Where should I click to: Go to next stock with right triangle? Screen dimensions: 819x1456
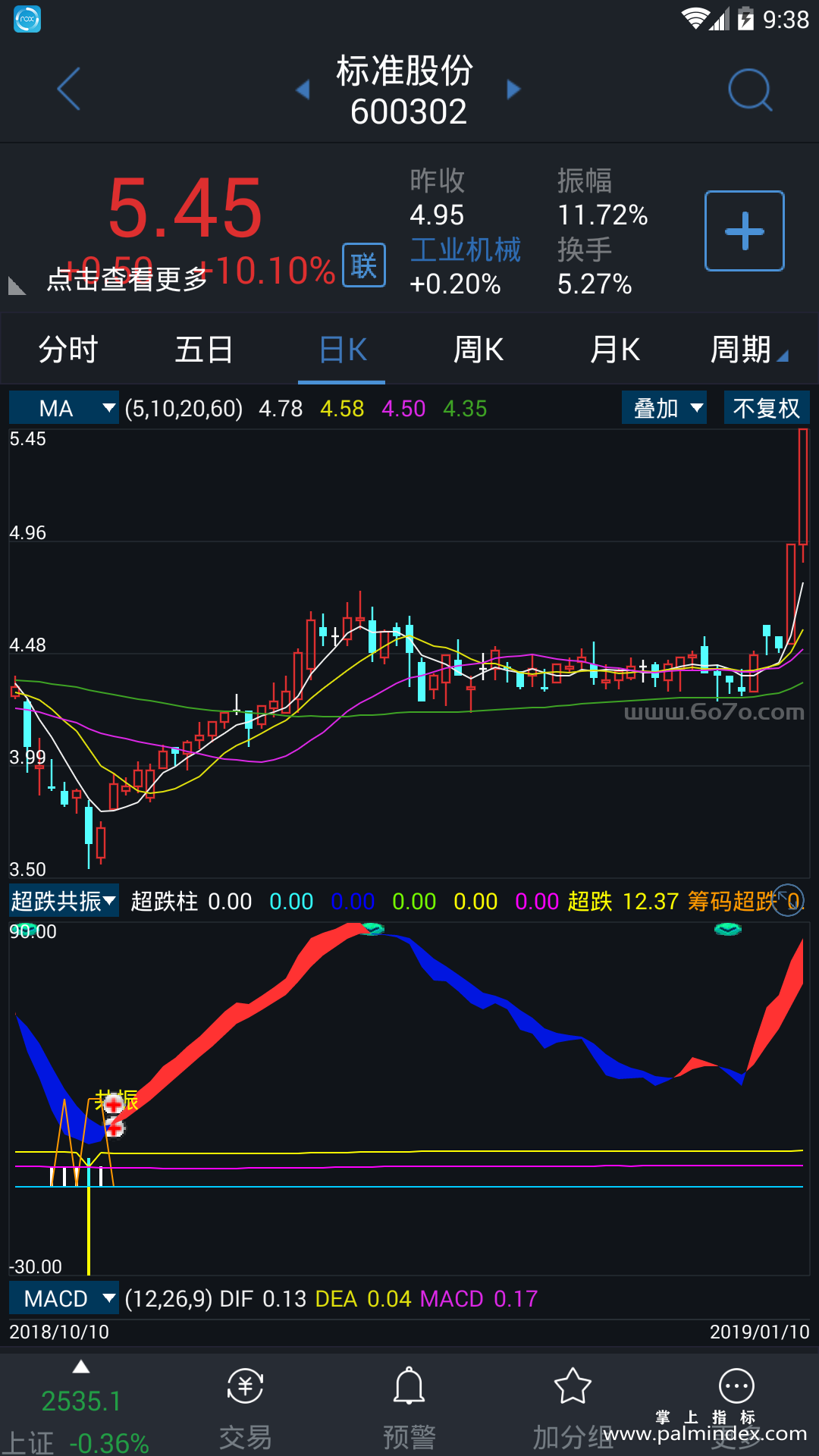click(514, 89)
